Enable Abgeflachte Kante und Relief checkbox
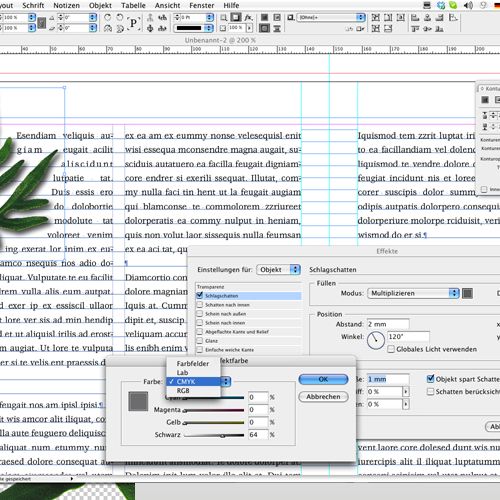The height and width of the screenshot is (500, 500). point(200,331)
